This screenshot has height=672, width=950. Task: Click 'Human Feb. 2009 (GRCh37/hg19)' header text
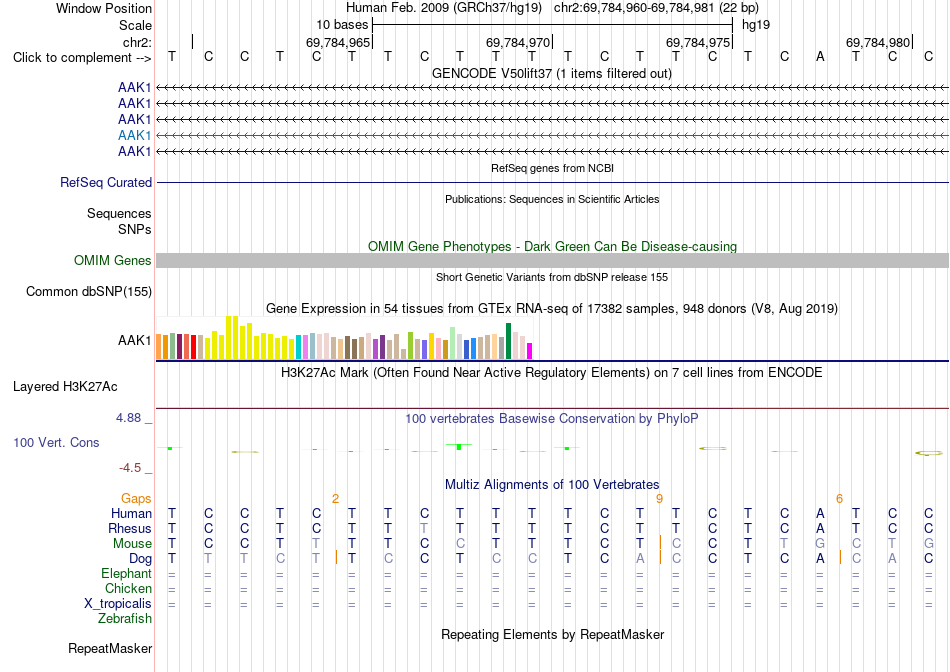[443, 8]
